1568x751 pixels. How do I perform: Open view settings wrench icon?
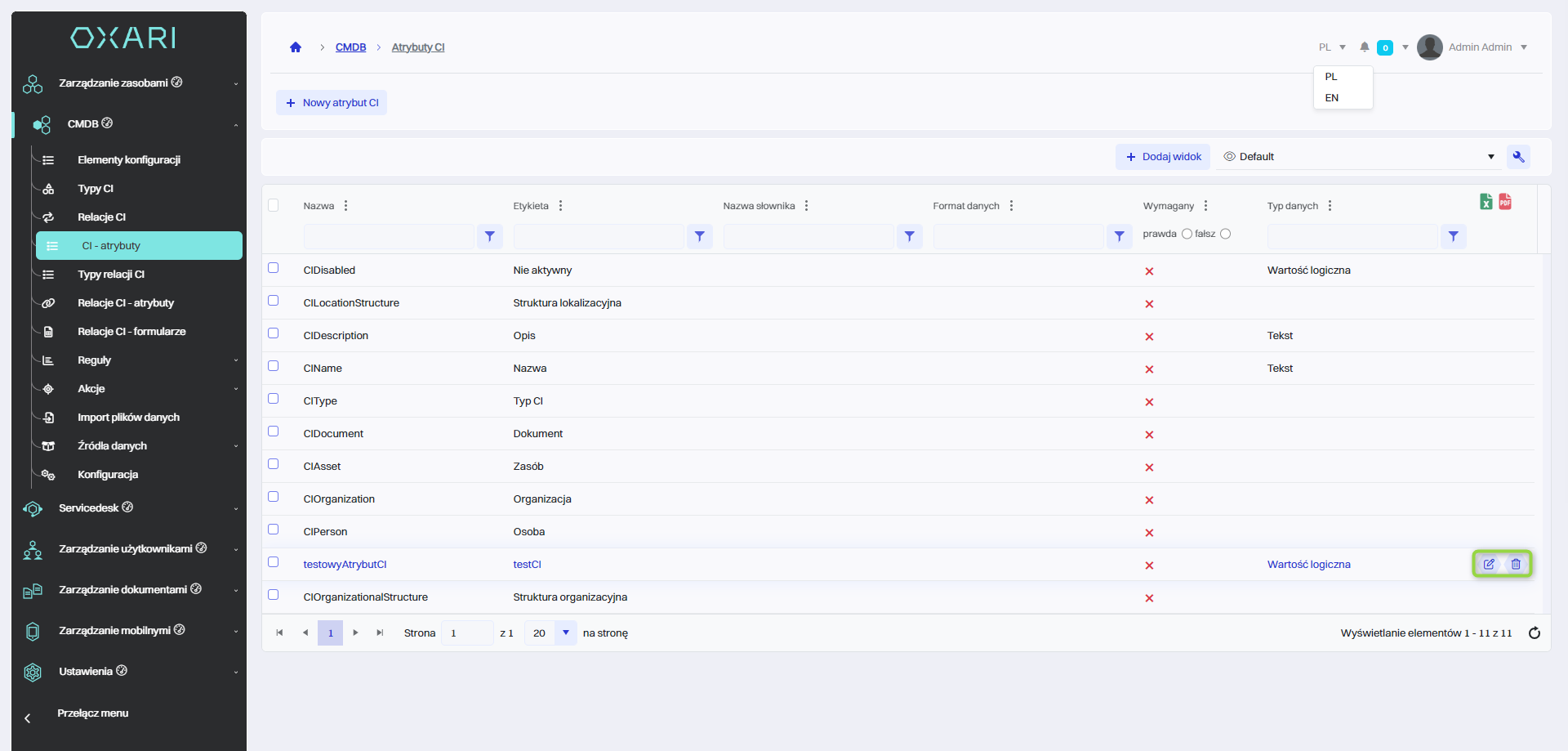click(1518, 157)
